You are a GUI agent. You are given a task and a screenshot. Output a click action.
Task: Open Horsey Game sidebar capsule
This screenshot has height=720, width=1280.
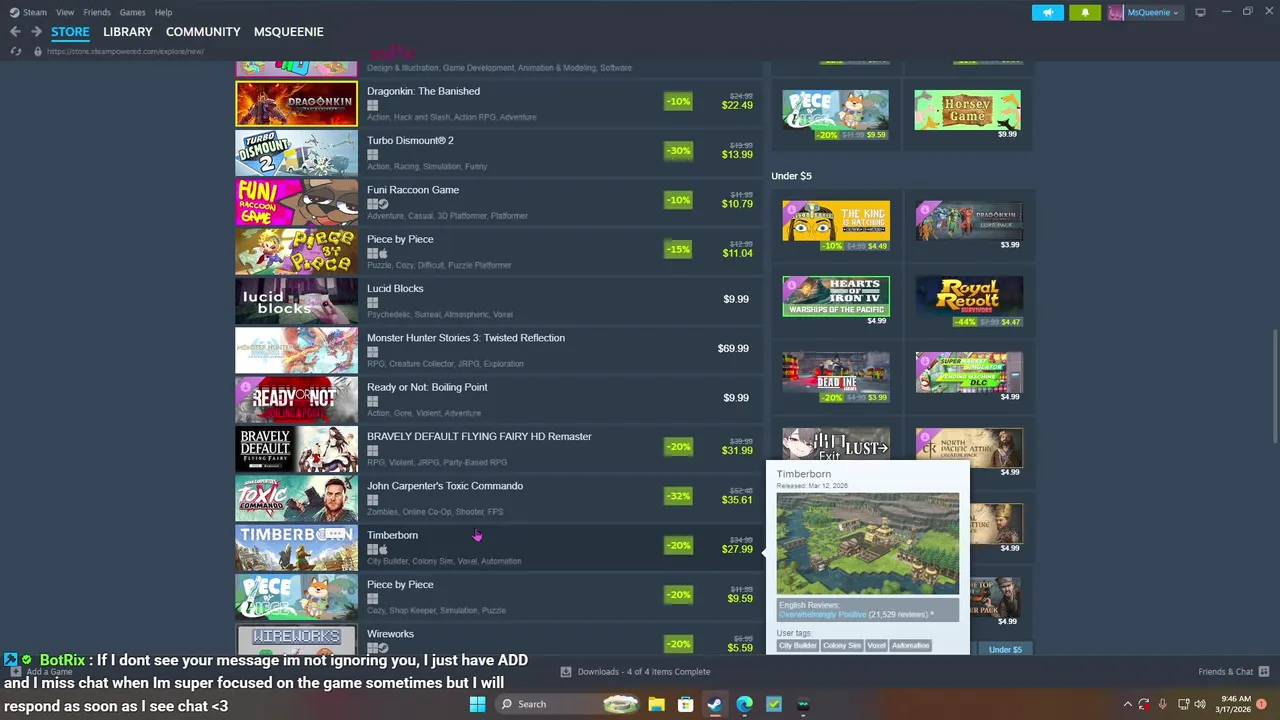tap(967, 110)
